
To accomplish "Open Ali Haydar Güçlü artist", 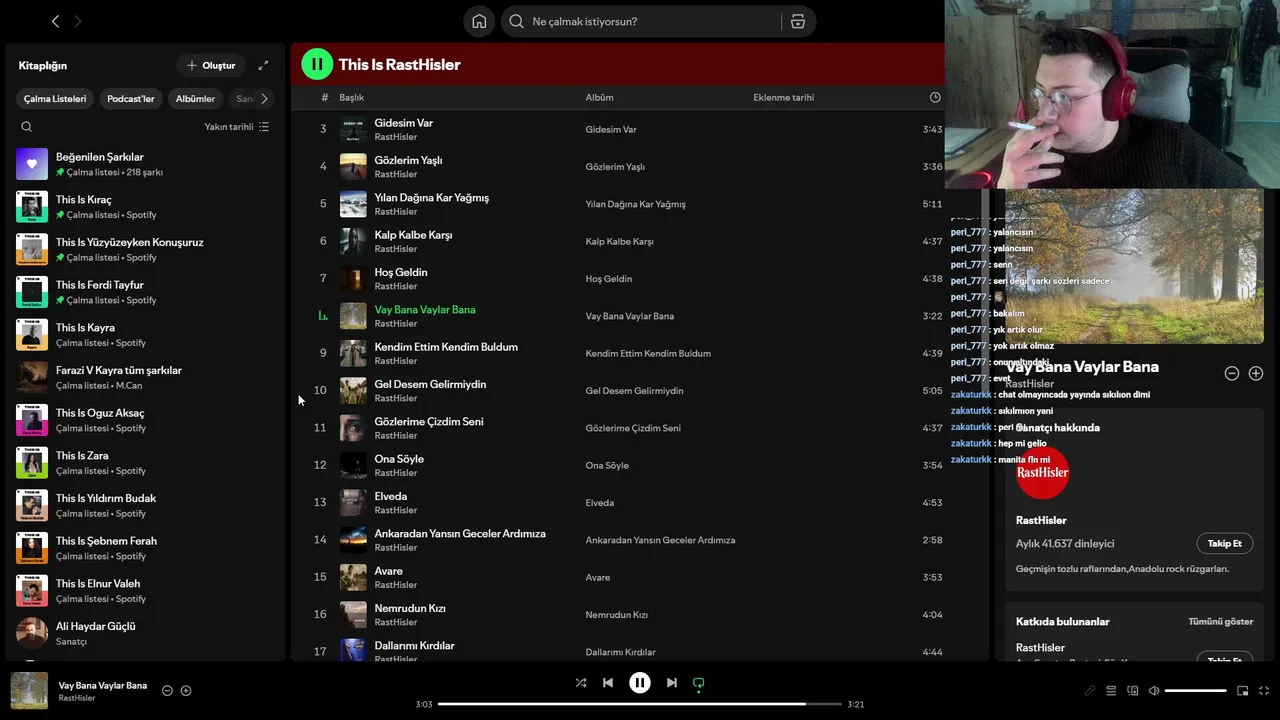I will coord(143,633).
